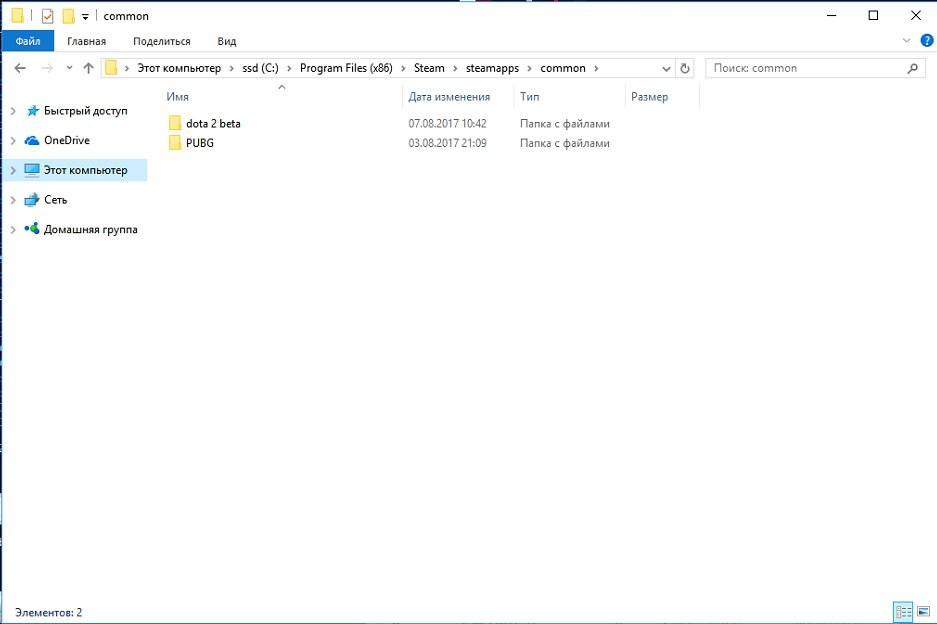Open the address bar history dropdown

click(x=666, y=69)
